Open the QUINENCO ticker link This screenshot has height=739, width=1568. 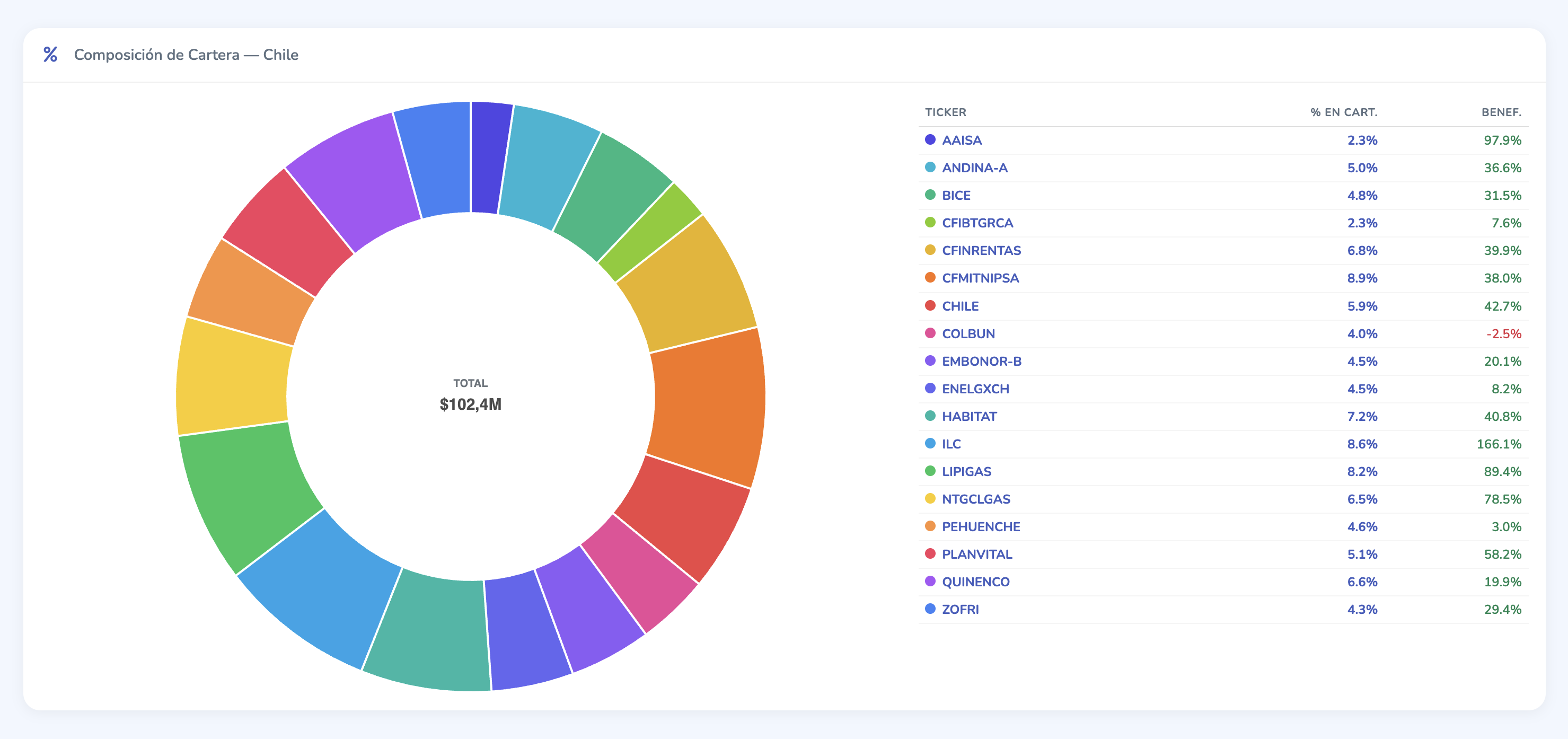pyautogui.click(x=975, y=582)
